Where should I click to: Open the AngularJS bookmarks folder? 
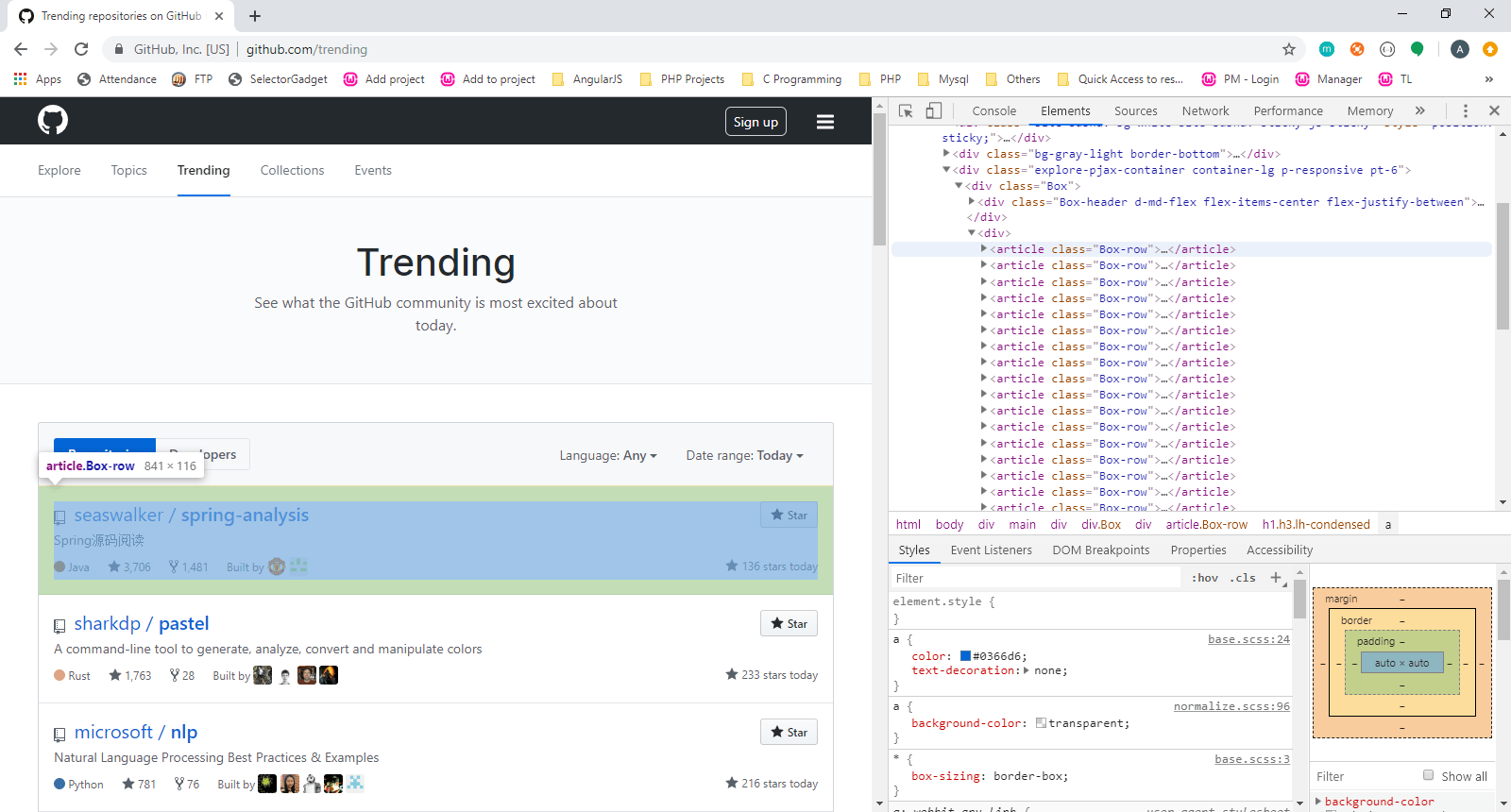tap(587, 79)
